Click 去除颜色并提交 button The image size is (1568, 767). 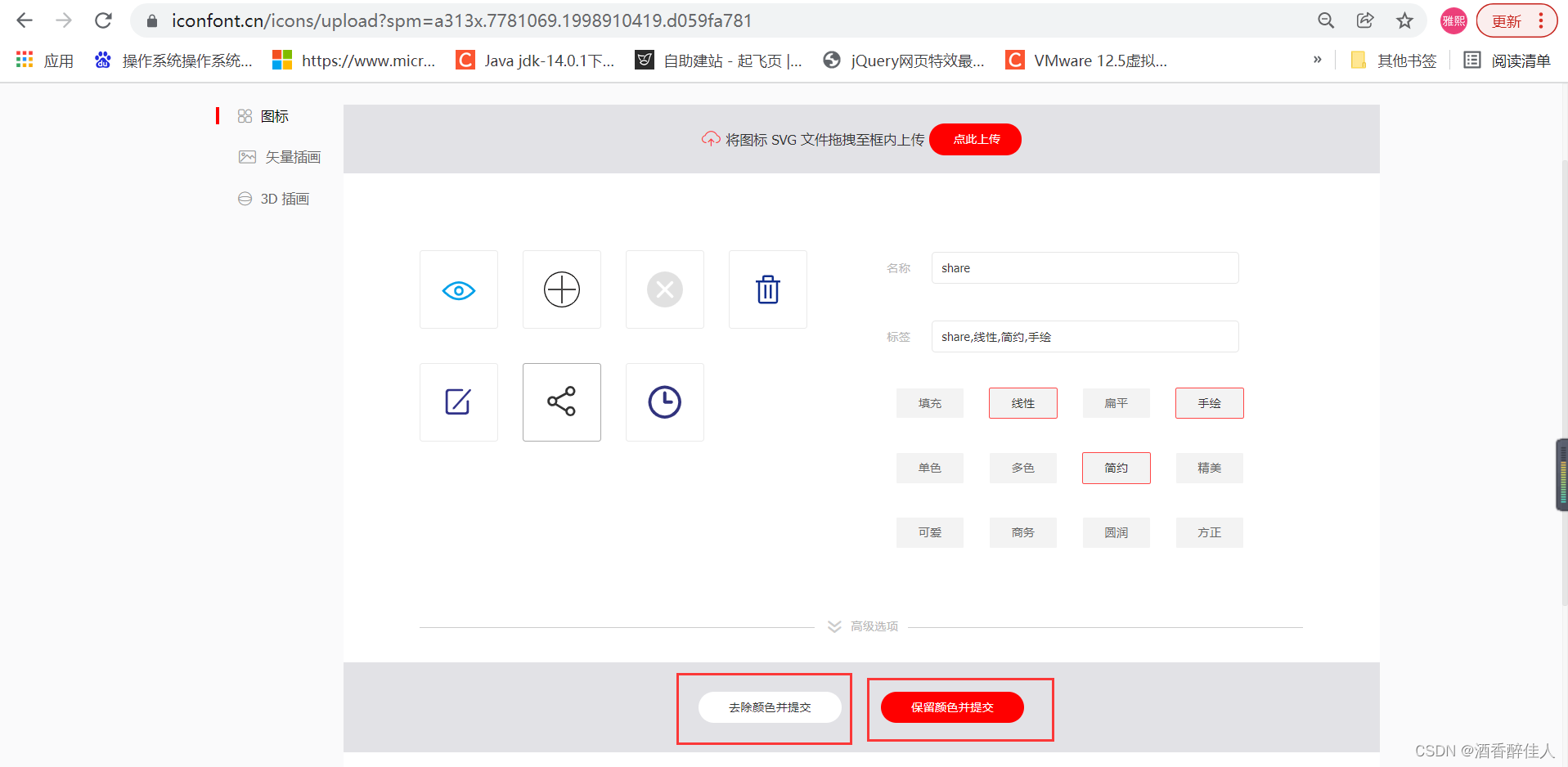pyautogui.click(x=770, y=707)
